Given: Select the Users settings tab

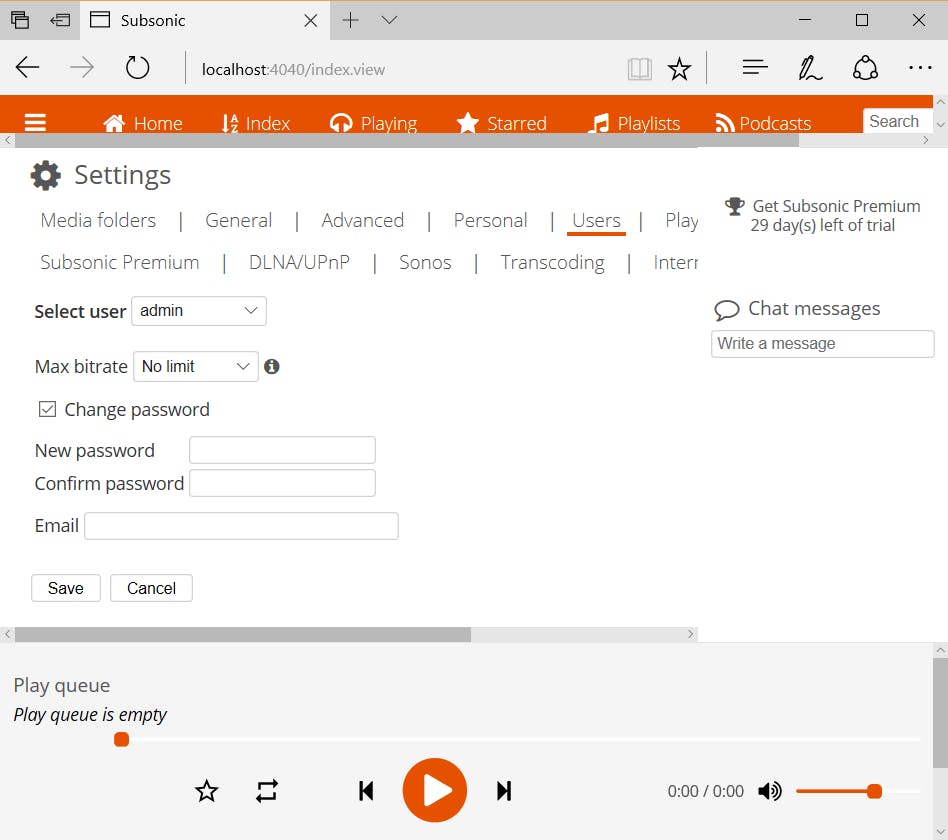Looking at the screenshot, I should click(597, 220).
